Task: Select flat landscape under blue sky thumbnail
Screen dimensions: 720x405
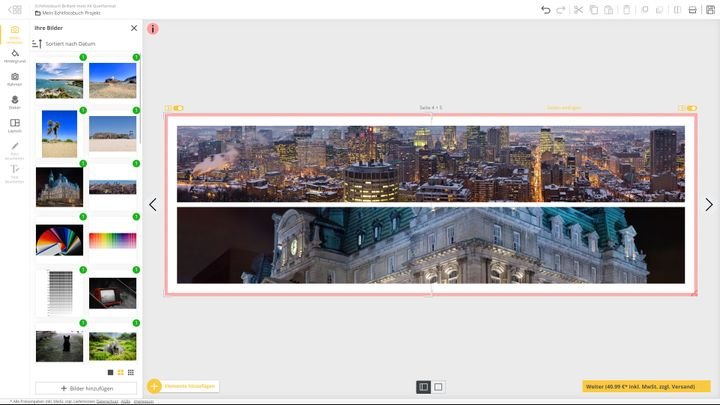Action: 112,134
